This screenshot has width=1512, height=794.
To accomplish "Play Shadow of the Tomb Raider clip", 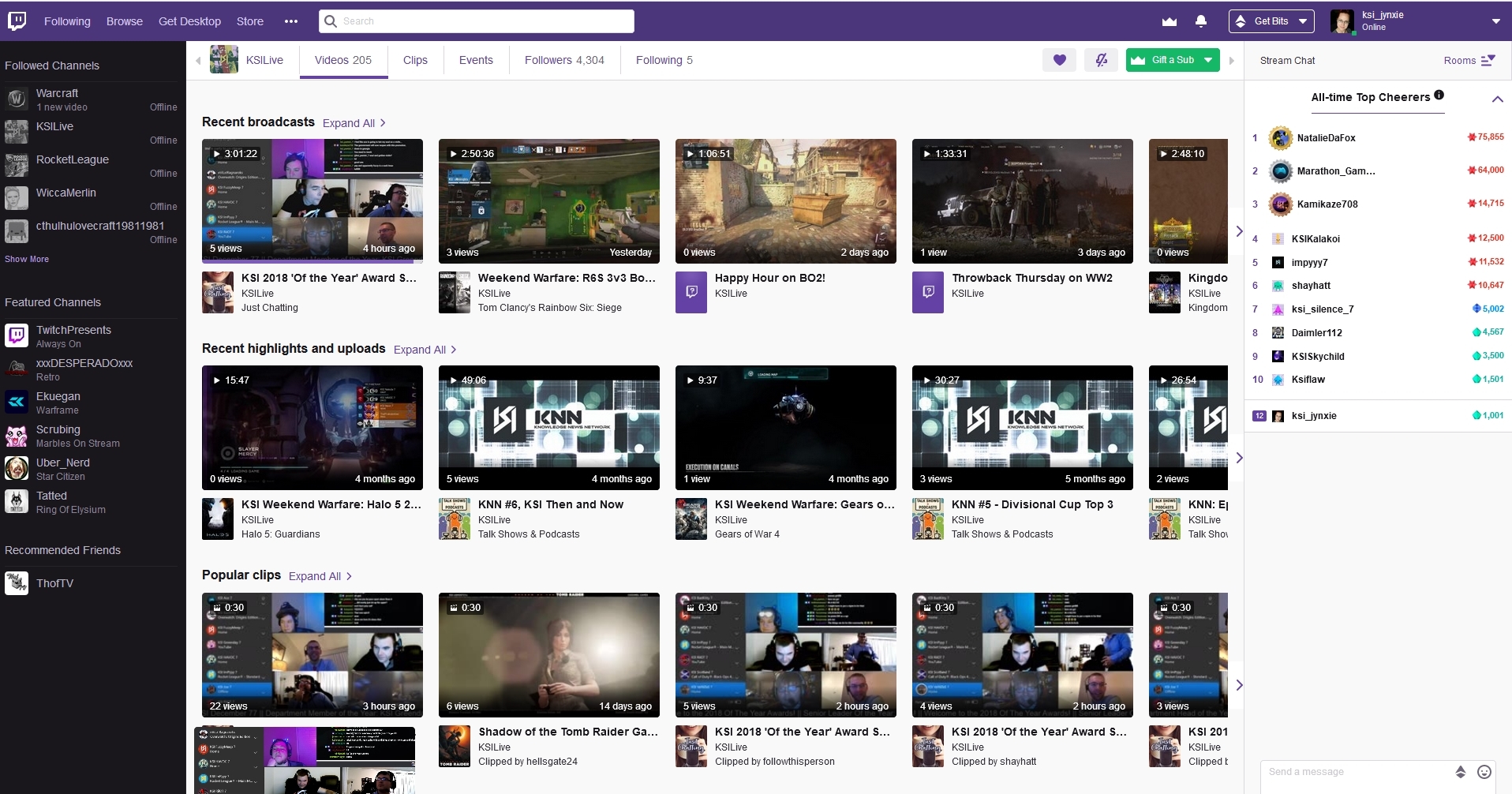I will click(x=549, y=655).
